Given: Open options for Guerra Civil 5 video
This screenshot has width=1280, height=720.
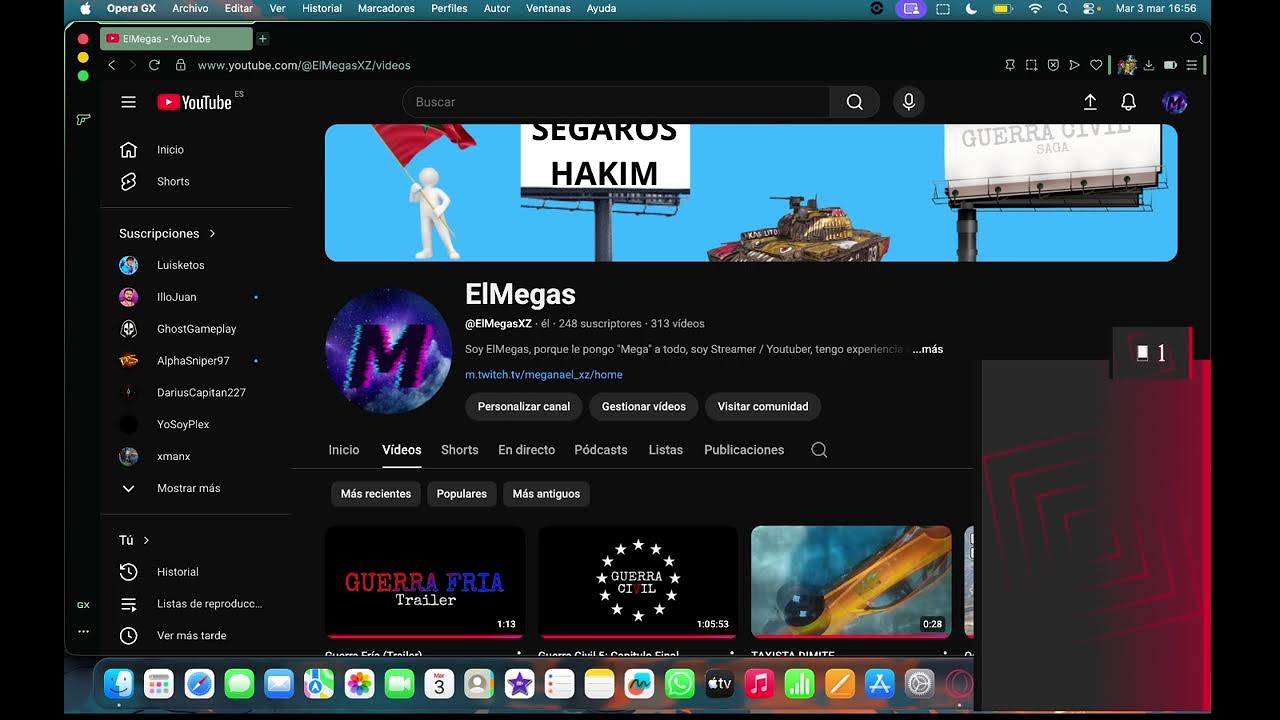Looking at the screenshot, I should 731,655.
